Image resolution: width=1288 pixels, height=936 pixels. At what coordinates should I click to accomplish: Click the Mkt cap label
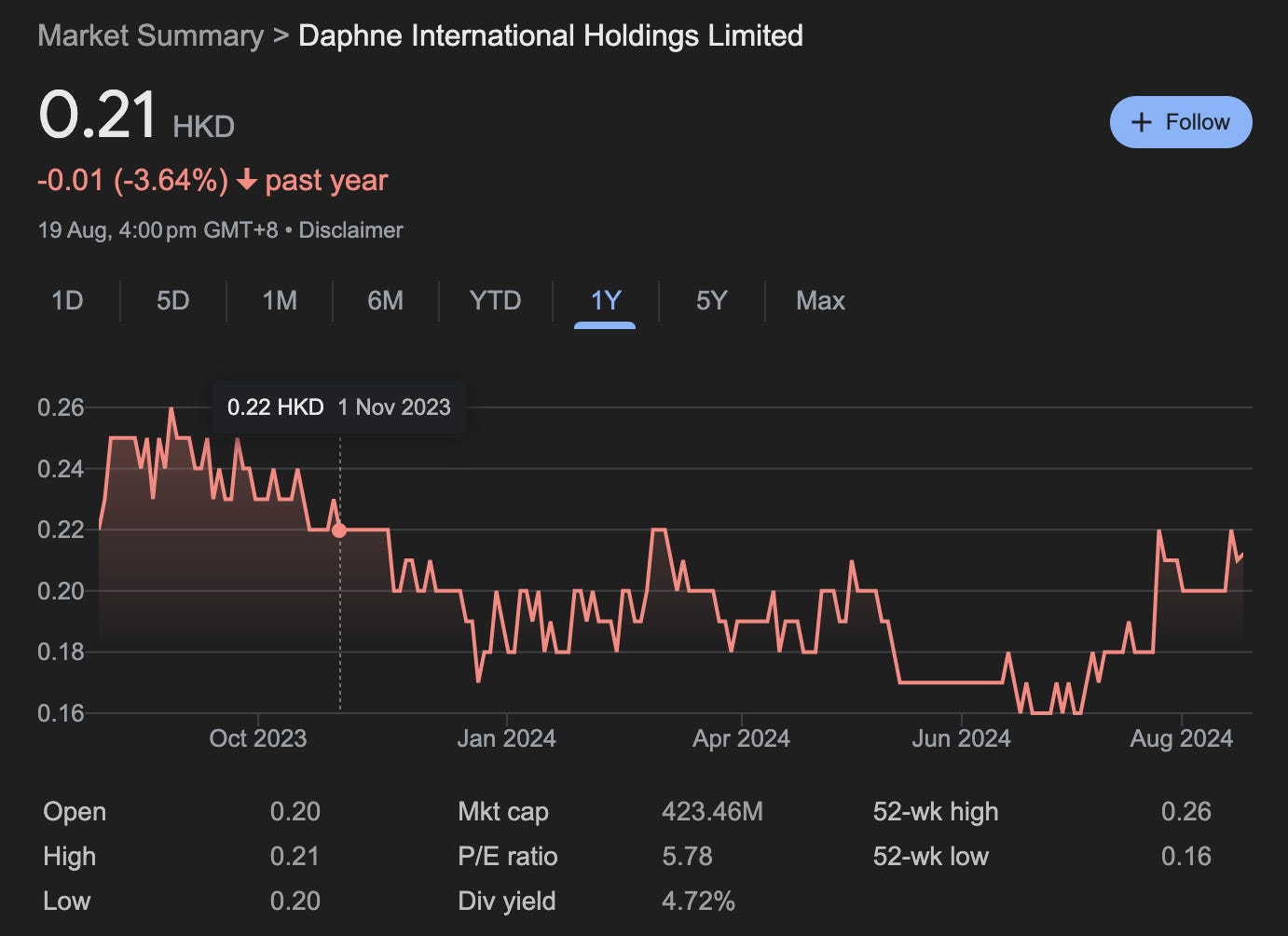503,812
